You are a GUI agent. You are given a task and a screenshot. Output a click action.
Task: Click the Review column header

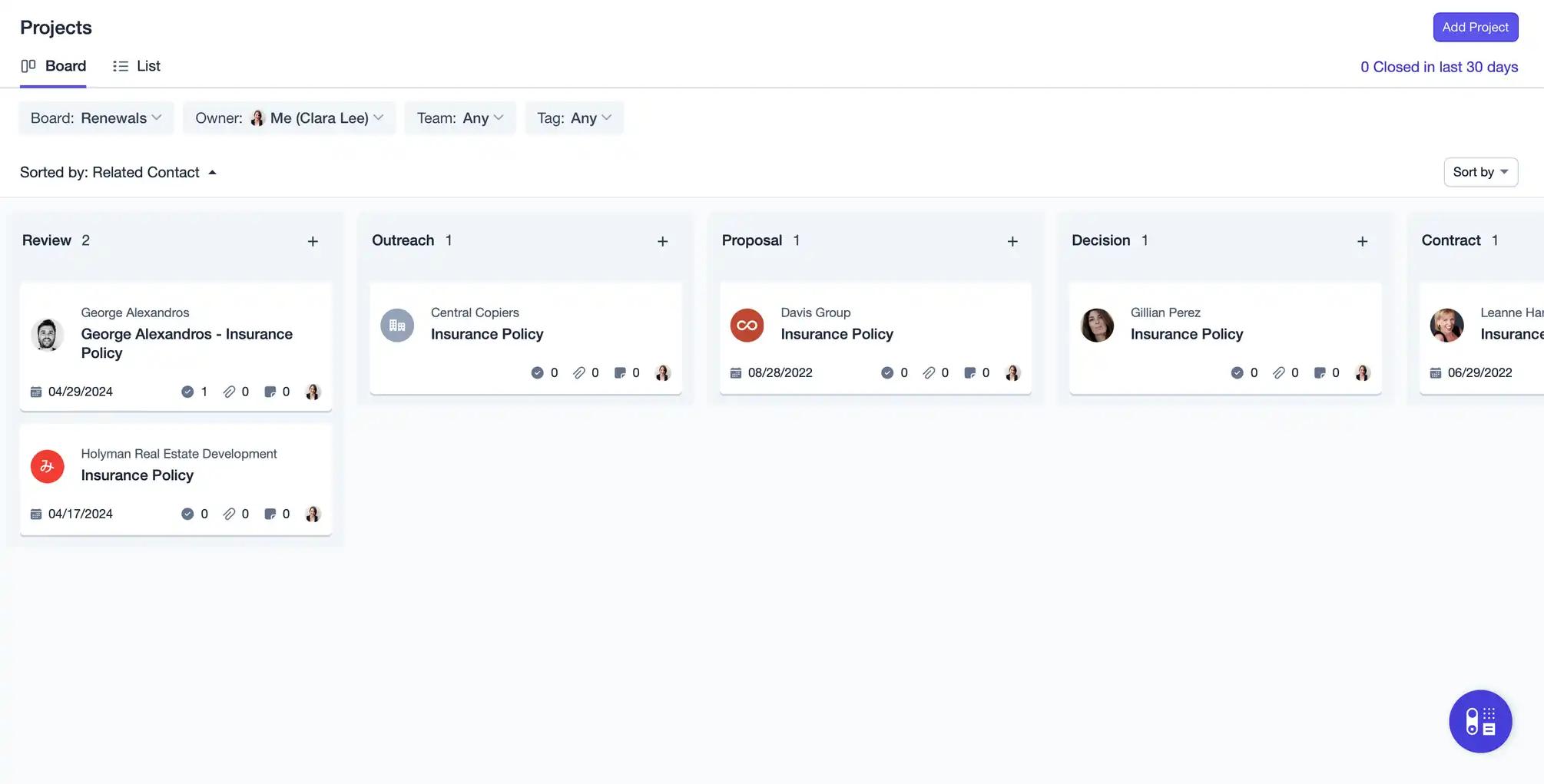tap(47, 240)
